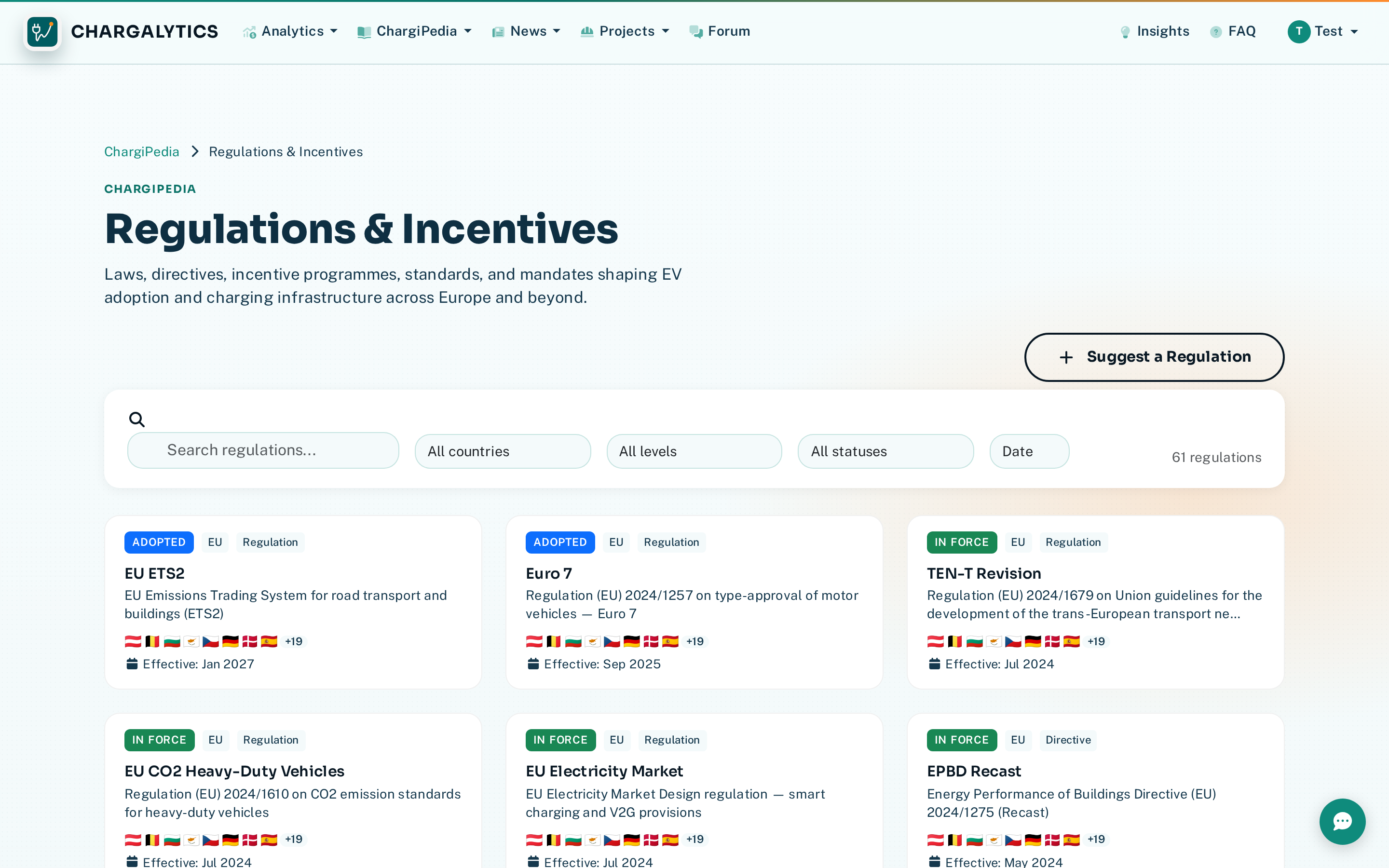The image size is (1389, 868).
Task: Expand the Analytics menu
Action: pyautogui.click(x=290, y=31)
